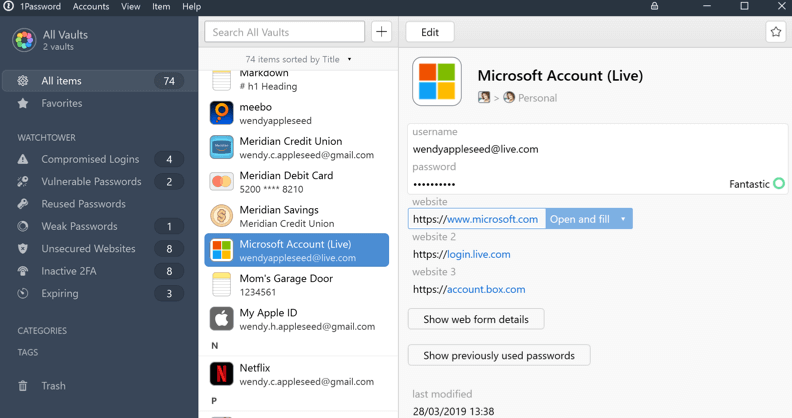Screen dimensions: 792x418
Task: Select All items in sidebar
Action: tap(100, 81)
